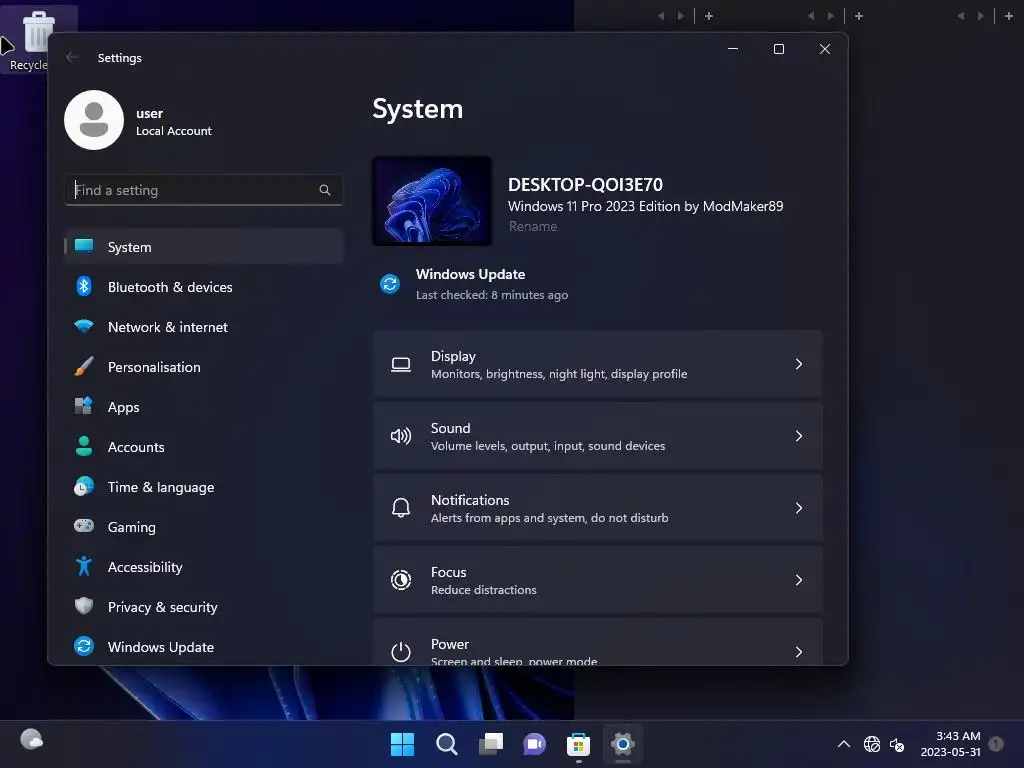Screen dimensions: 1024x768
Task: Open the Accounts section
Action: pos(204,447)
